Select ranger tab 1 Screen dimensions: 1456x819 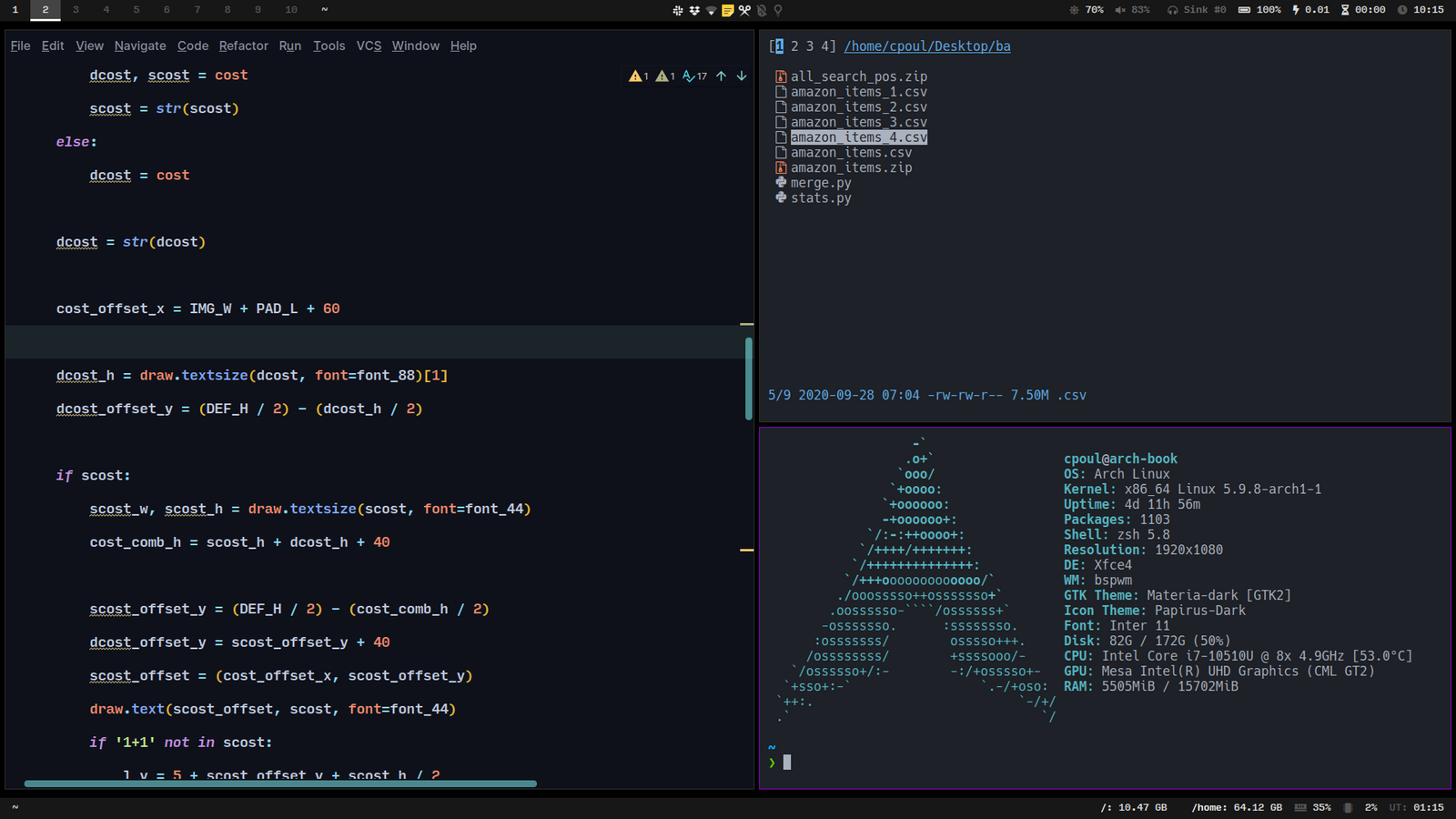coord(778,46)
